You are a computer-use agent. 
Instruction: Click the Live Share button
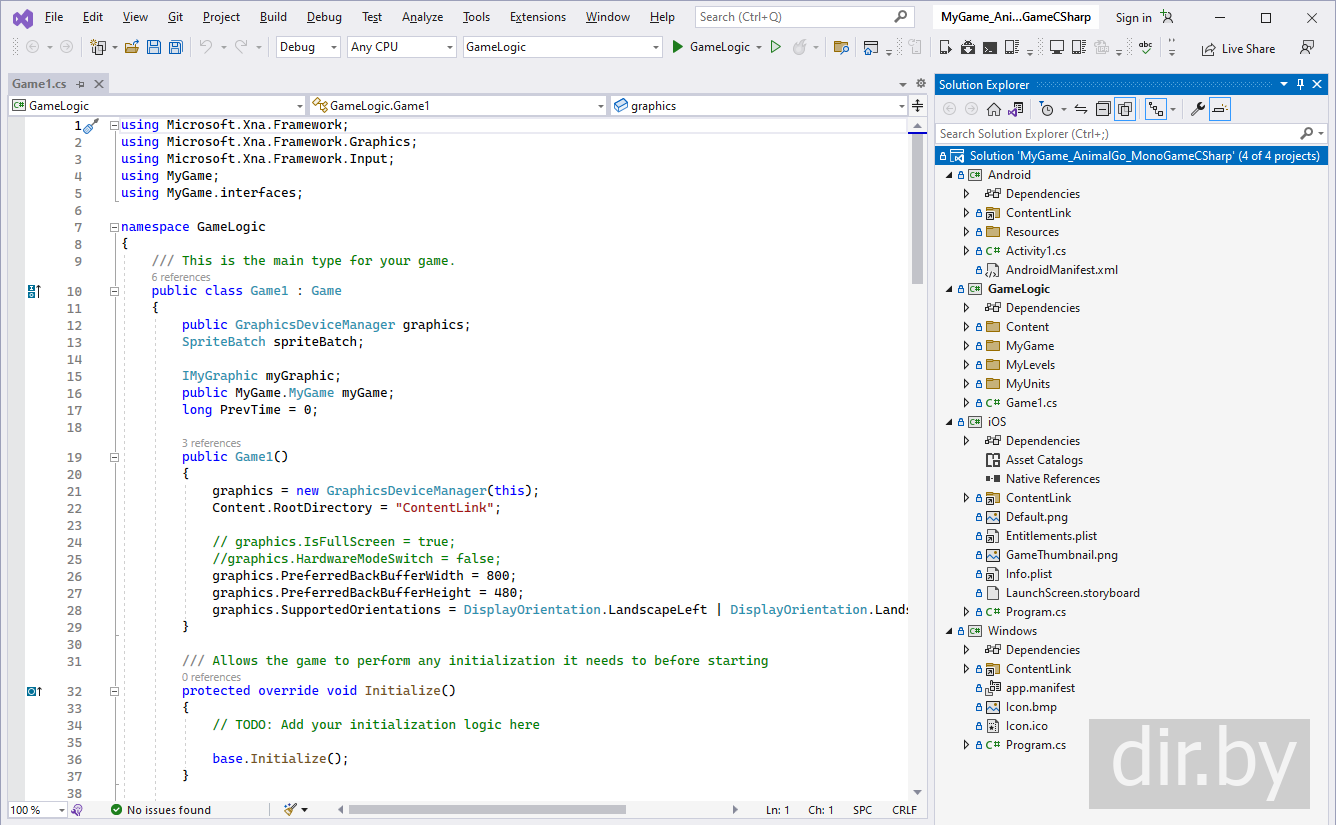point(1238,48)
